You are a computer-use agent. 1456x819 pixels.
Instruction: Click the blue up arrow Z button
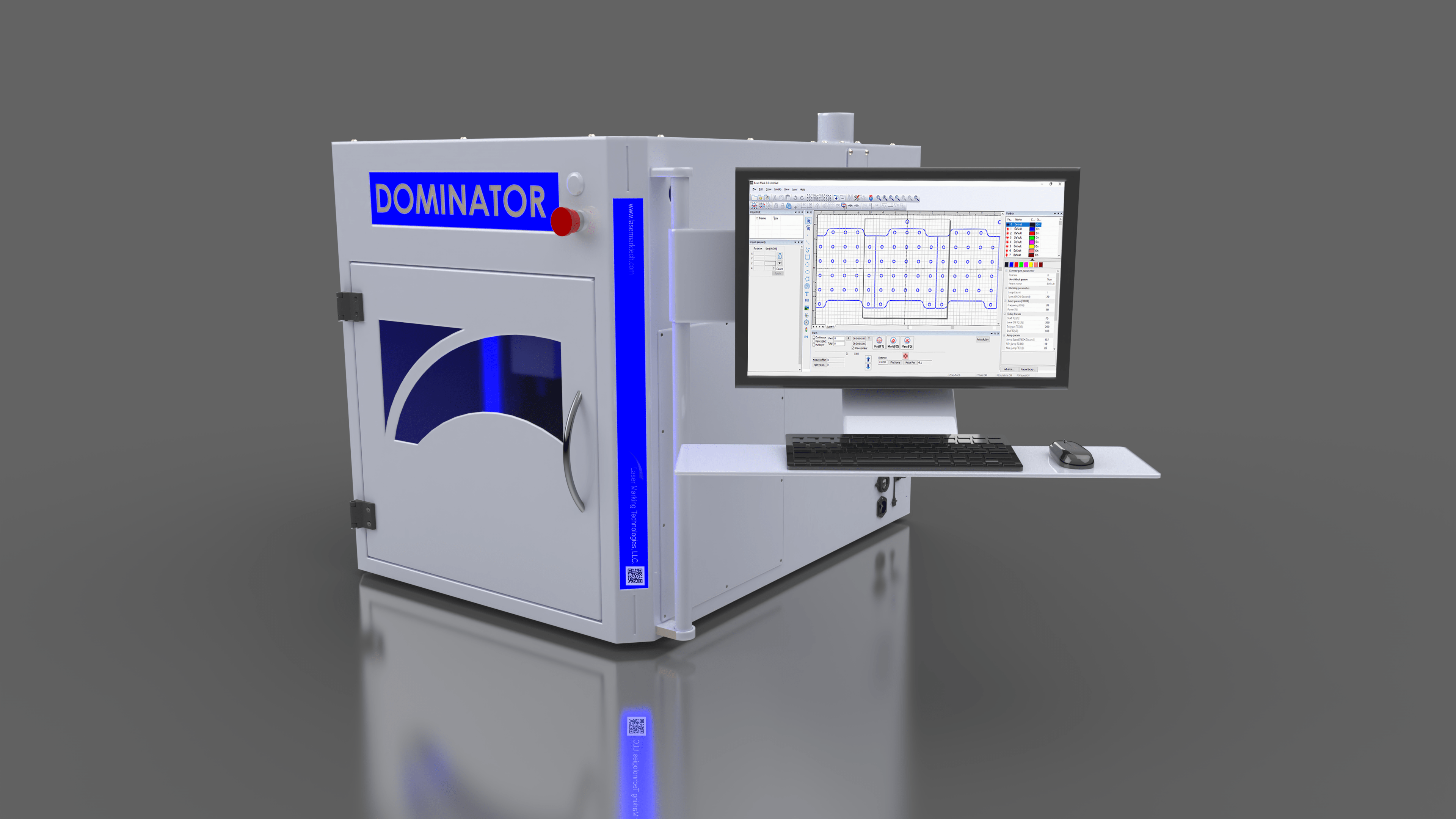(x=869, y=359)
